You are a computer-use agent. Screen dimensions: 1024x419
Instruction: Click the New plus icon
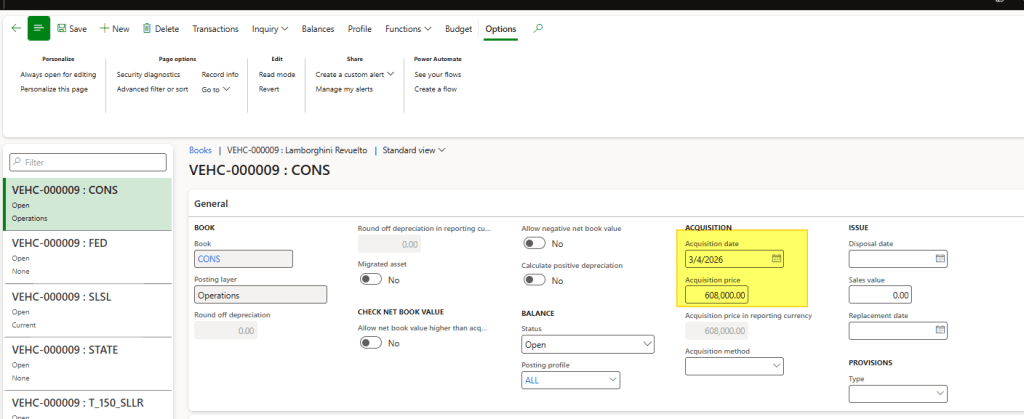[105, 29]
